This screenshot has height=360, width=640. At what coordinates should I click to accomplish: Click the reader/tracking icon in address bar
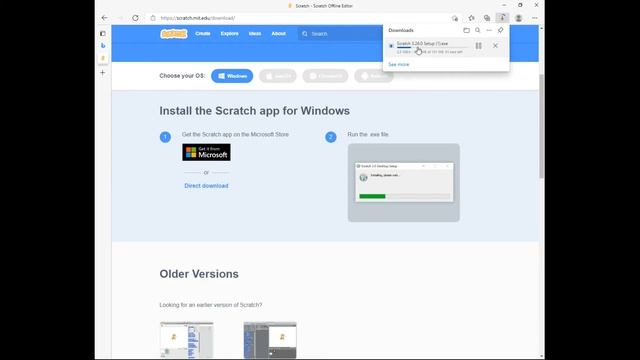pos(455,18)
